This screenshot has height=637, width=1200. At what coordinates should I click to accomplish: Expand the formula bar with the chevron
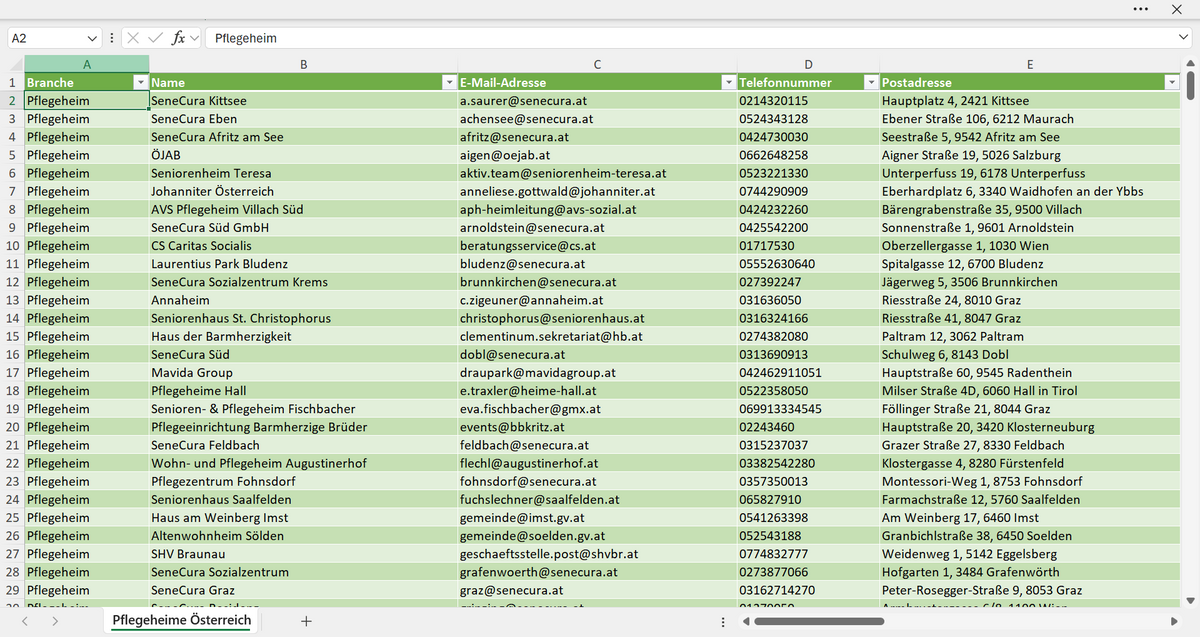click(x=1183, y=38)
